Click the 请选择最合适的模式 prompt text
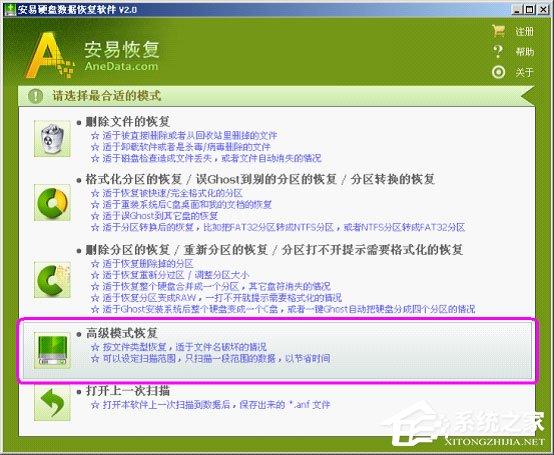Viewport: 554px width, 455px height. (107, 96)
